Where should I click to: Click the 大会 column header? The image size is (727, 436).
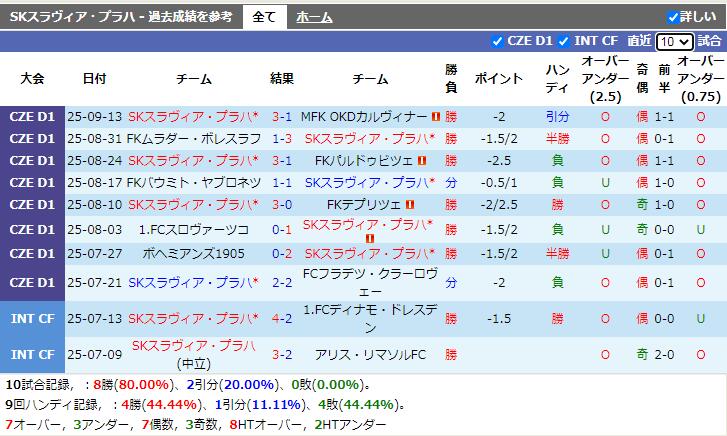(x=32, y=78)
